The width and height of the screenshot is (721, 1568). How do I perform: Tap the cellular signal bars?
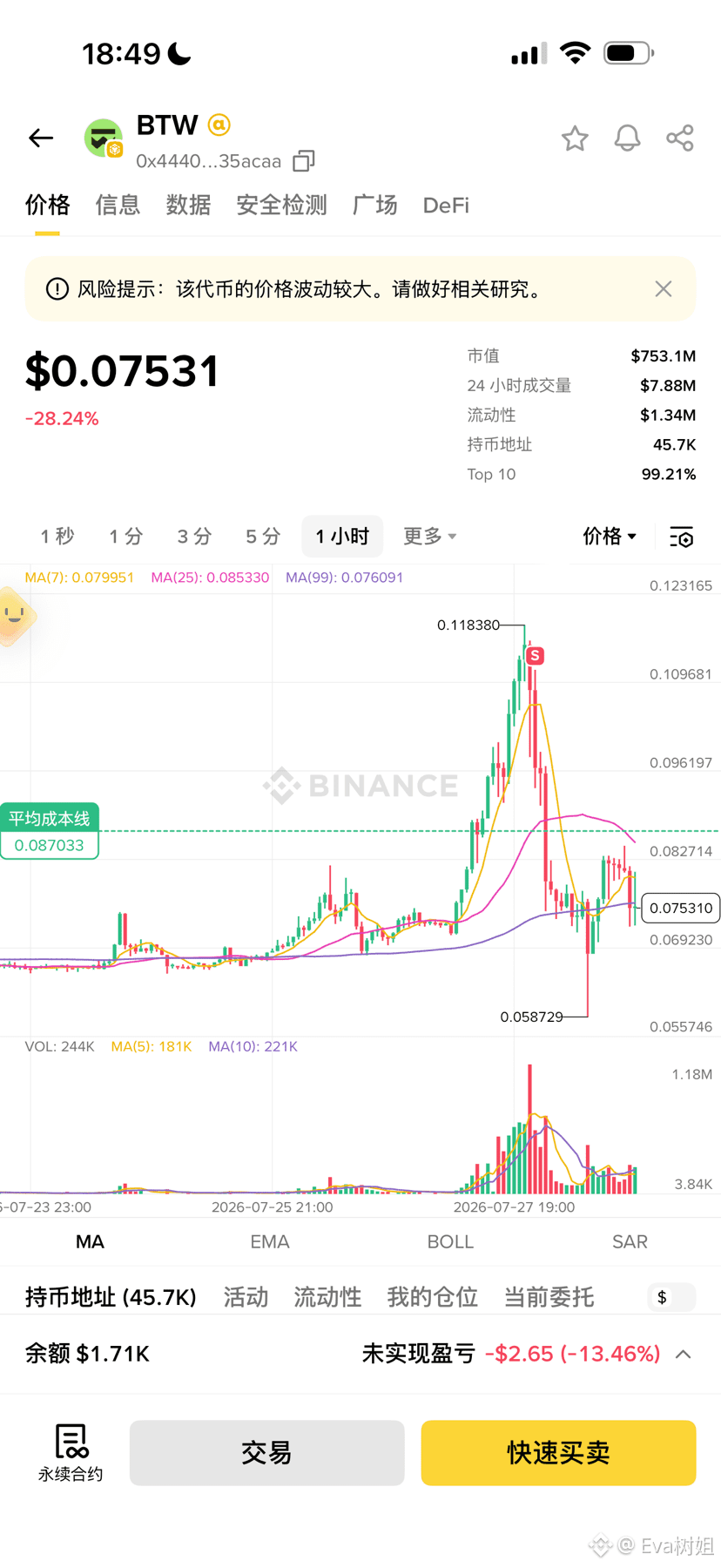point(529,53)
